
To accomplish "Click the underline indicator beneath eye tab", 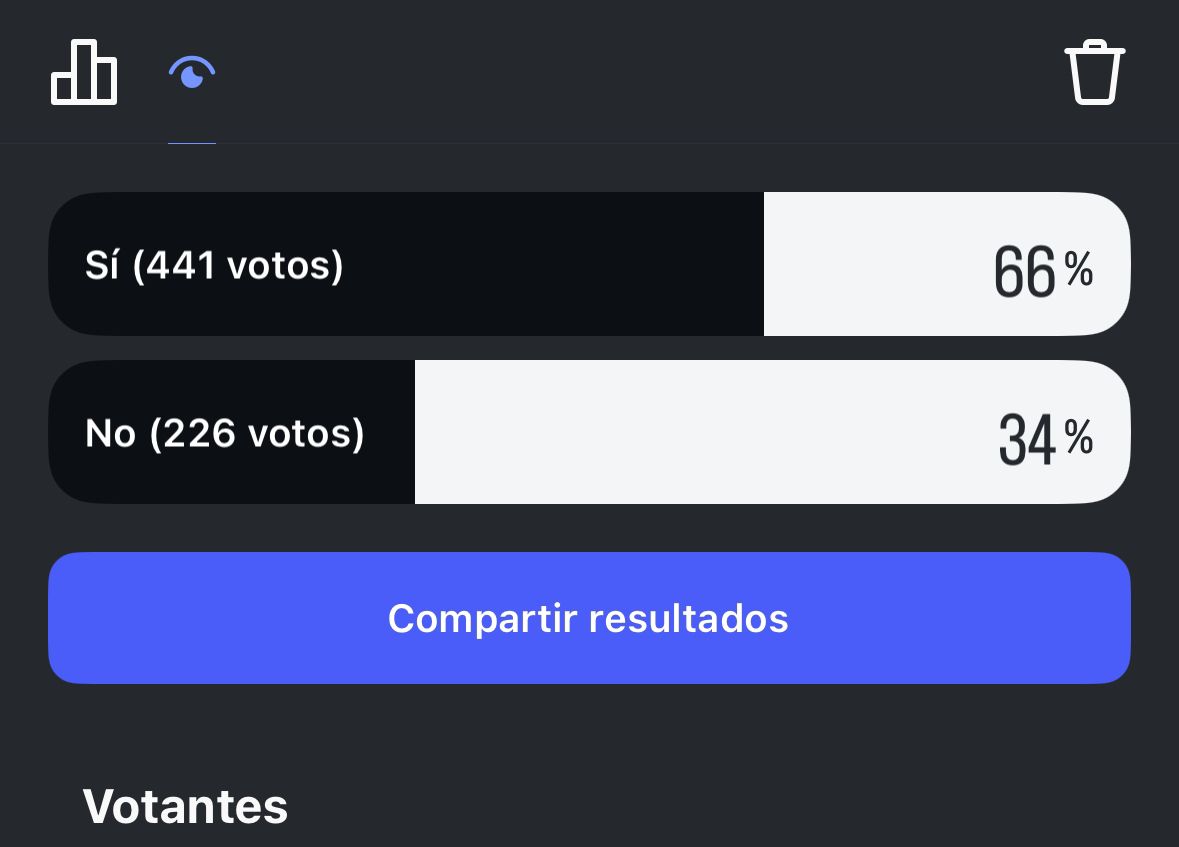I will tap(192, 142).
